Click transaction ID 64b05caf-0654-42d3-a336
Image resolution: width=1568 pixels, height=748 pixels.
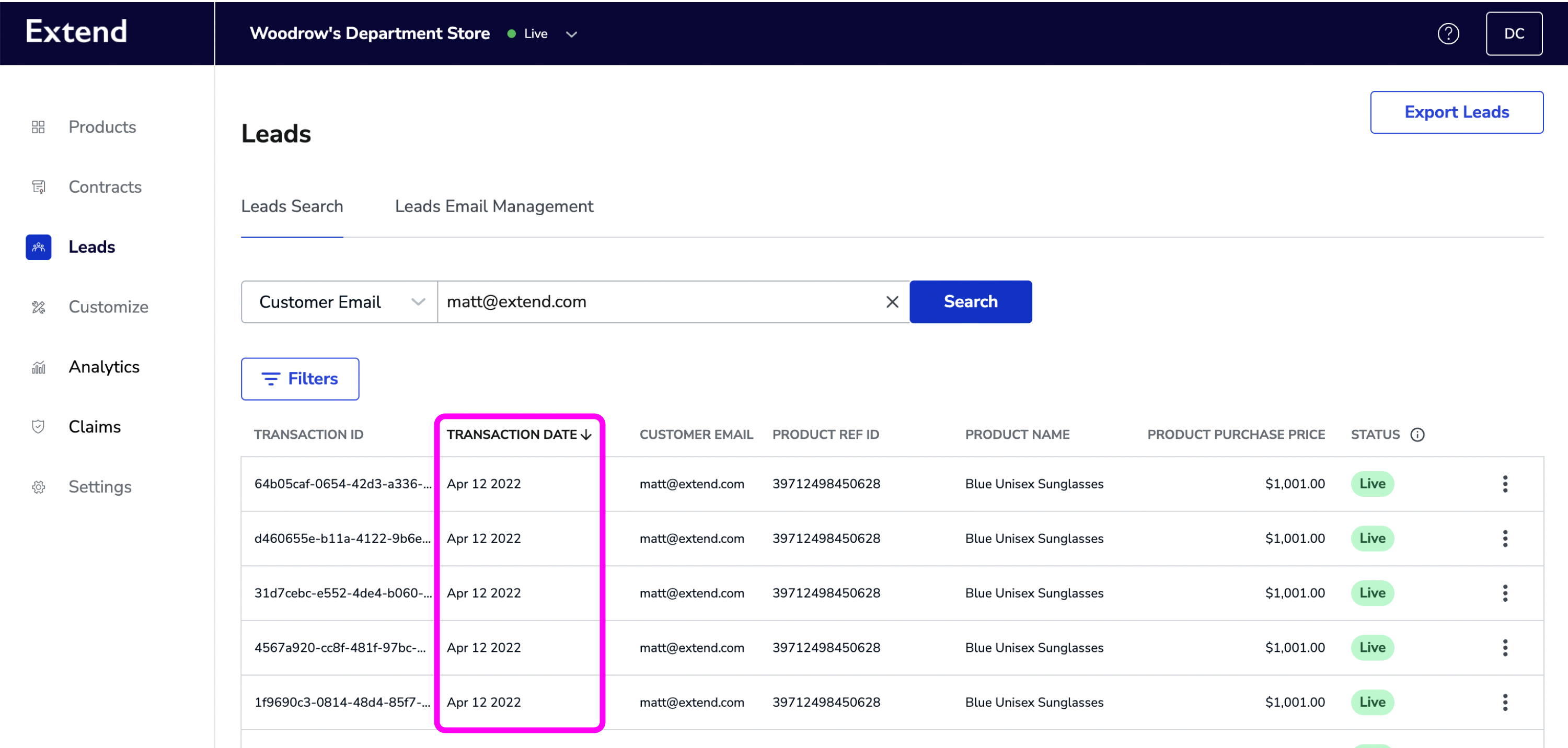click(x=343, y=484)
